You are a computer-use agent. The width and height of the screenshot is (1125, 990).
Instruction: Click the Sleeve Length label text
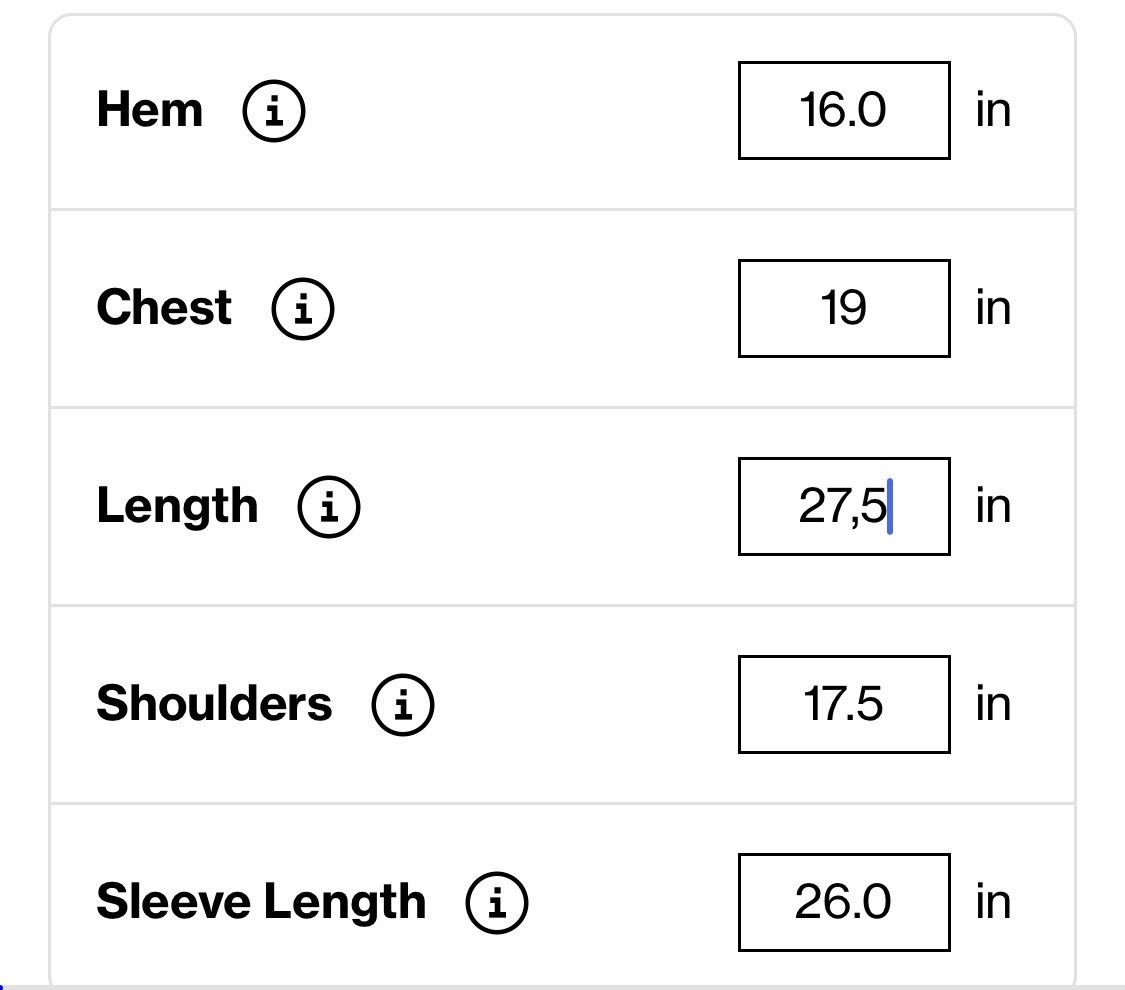(x=262, y=902)
